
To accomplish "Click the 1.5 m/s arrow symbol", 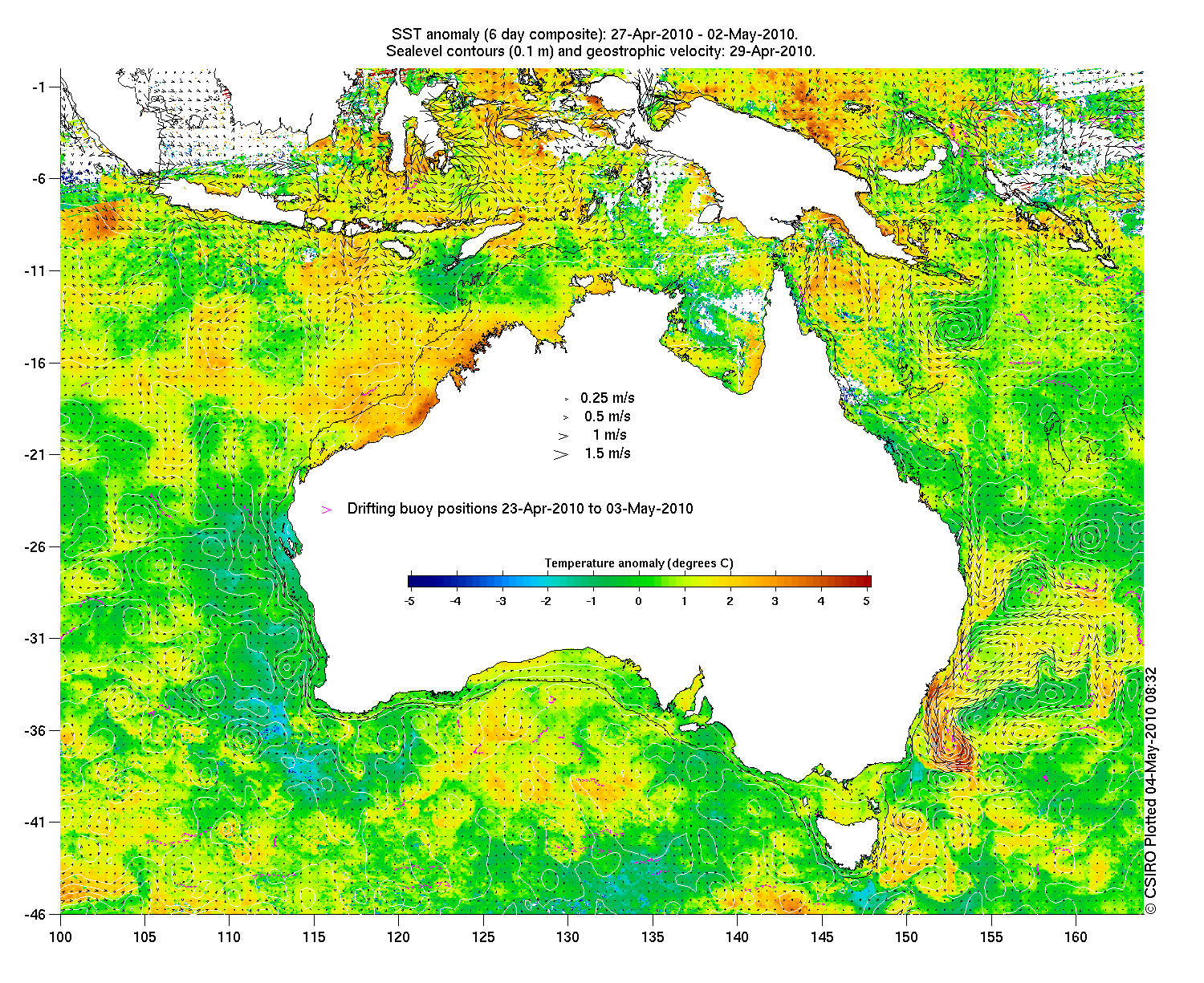I will [x=560, y=454].
